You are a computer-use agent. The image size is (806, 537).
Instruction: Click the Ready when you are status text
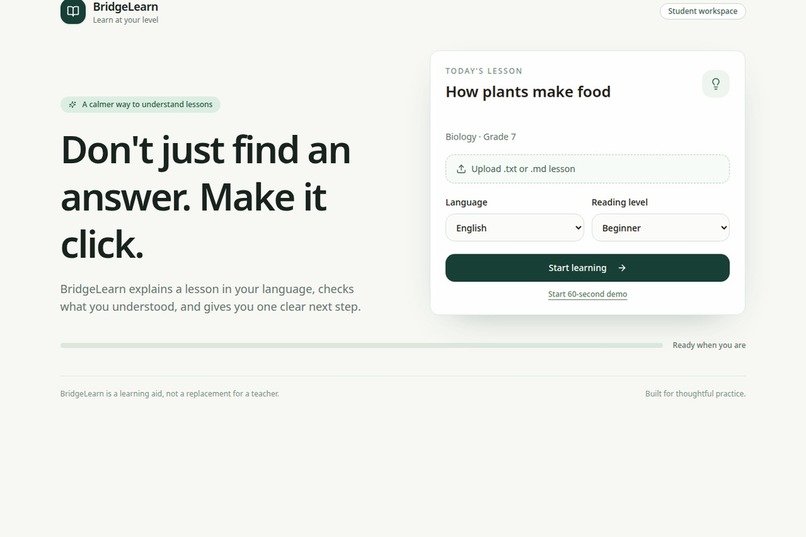pos(709,345)
